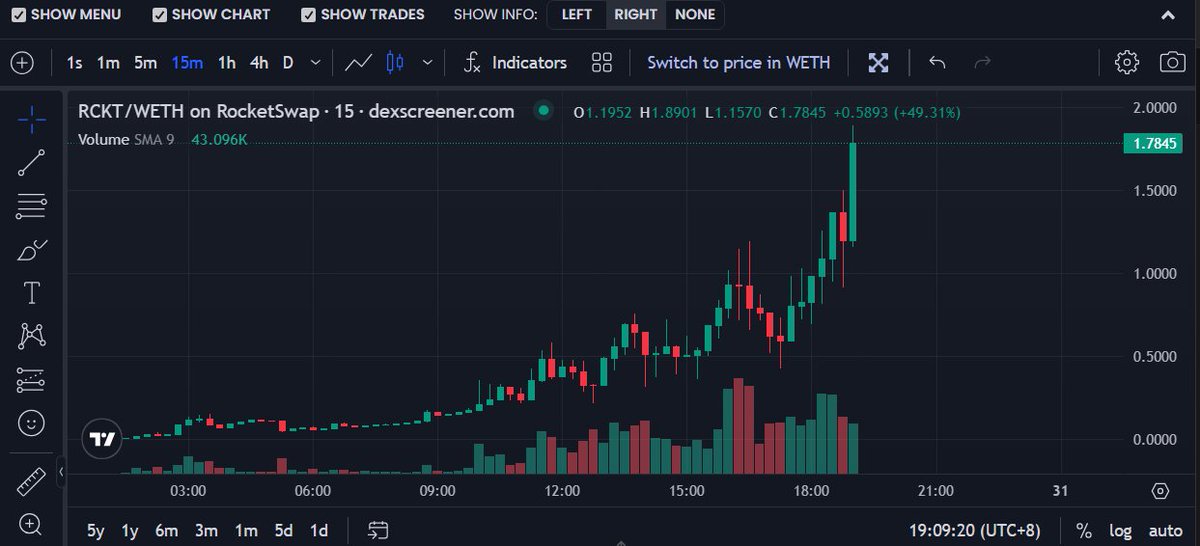Activate the zoom in tool
Screen dimensions: 1200x546
(x=31, y=524)
